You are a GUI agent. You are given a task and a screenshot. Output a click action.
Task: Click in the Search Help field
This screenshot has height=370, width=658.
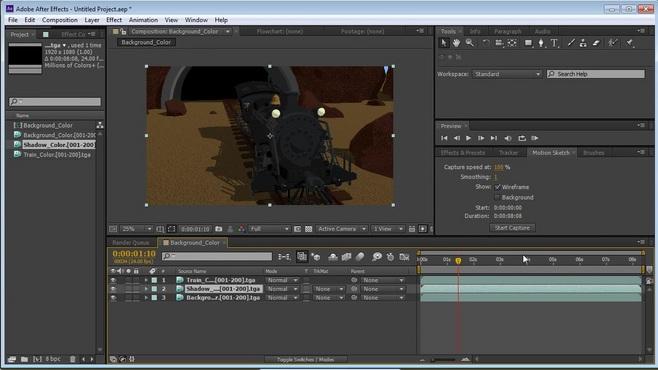click(596, 74)
